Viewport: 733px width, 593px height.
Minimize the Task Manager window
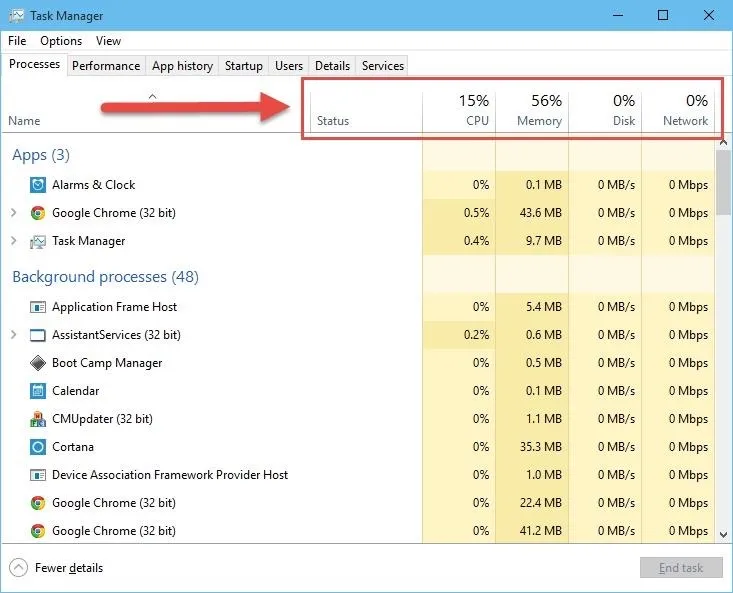point(618,15)
